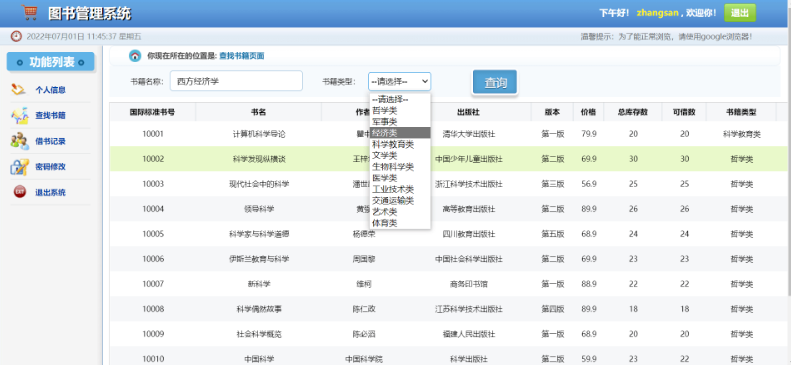Click the 书籍名称 input field
791x365 pixels.
[236, 81]
